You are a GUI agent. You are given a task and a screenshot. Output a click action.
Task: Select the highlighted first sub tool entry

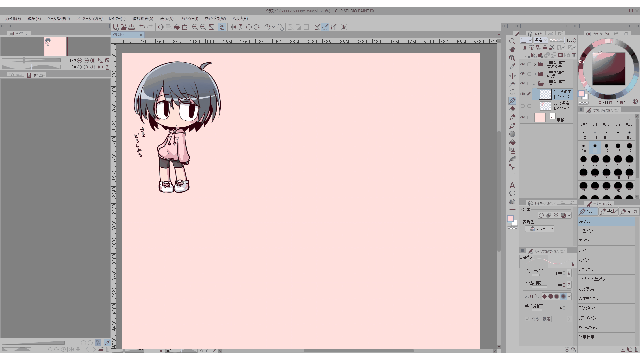pyautogui.click(x=607, y=222)
